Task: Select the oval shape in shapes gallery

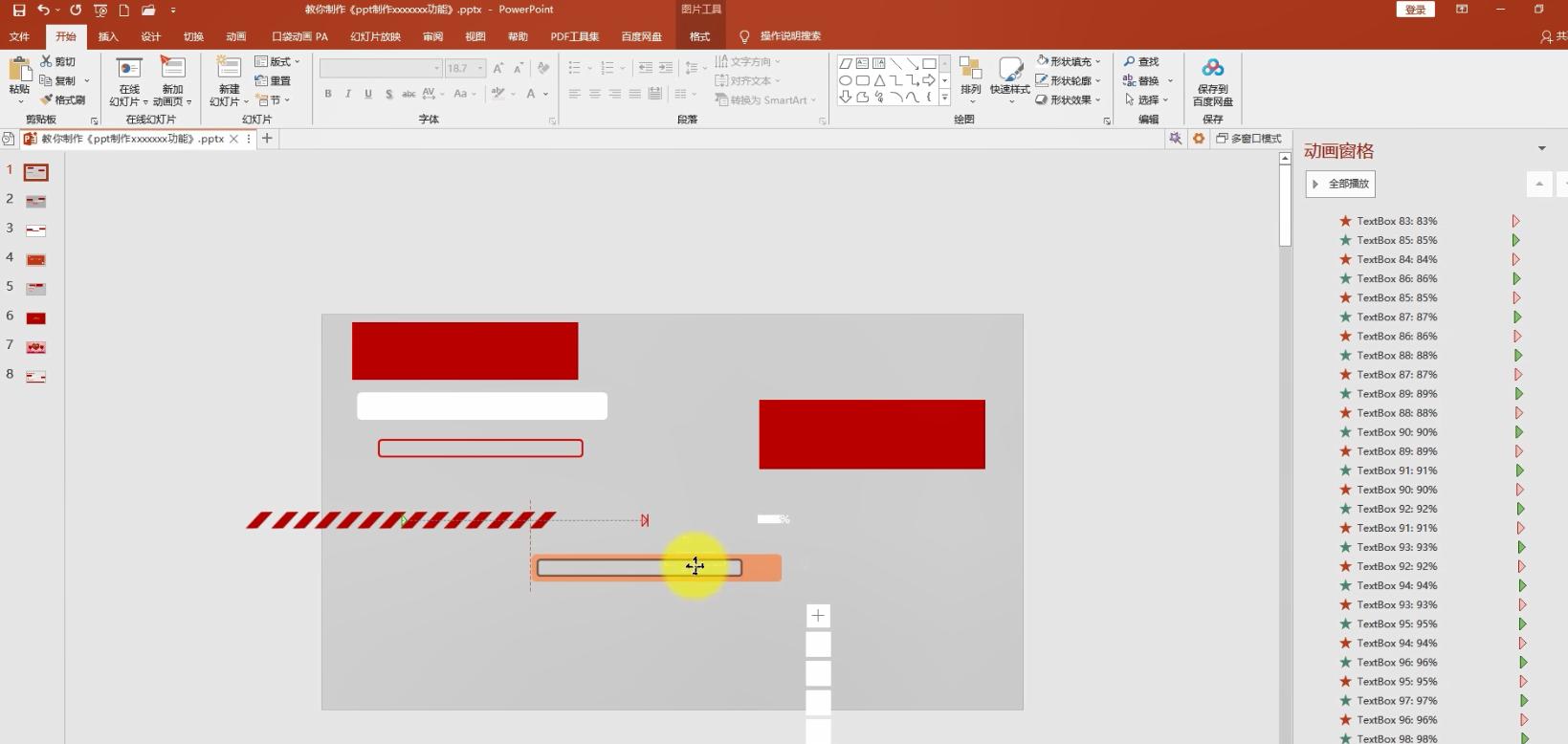Action: coord(846,80)
